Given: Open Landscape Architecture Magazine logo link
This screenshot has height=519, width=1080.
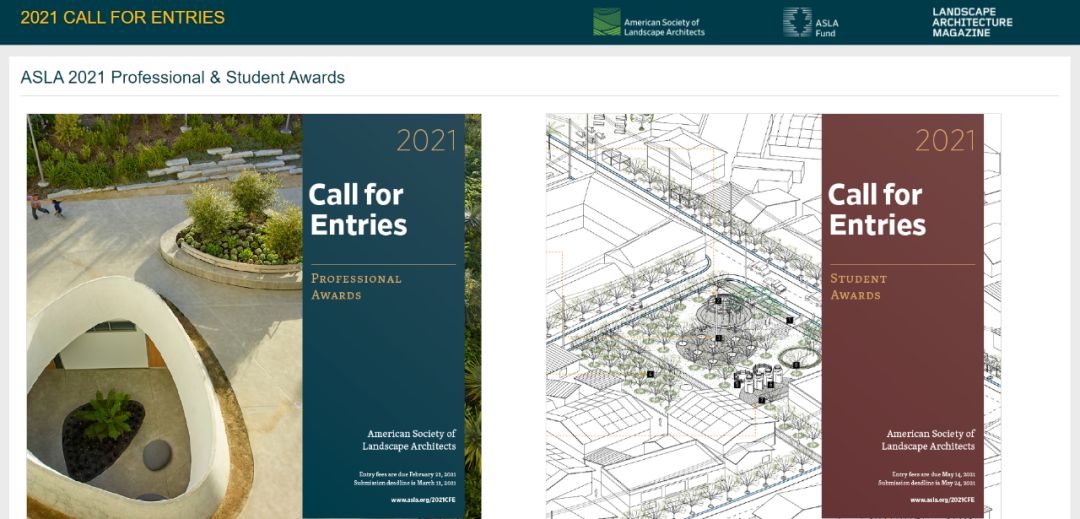Looking at the screenshot, I should pyautogui.click(x=973, y=22).
